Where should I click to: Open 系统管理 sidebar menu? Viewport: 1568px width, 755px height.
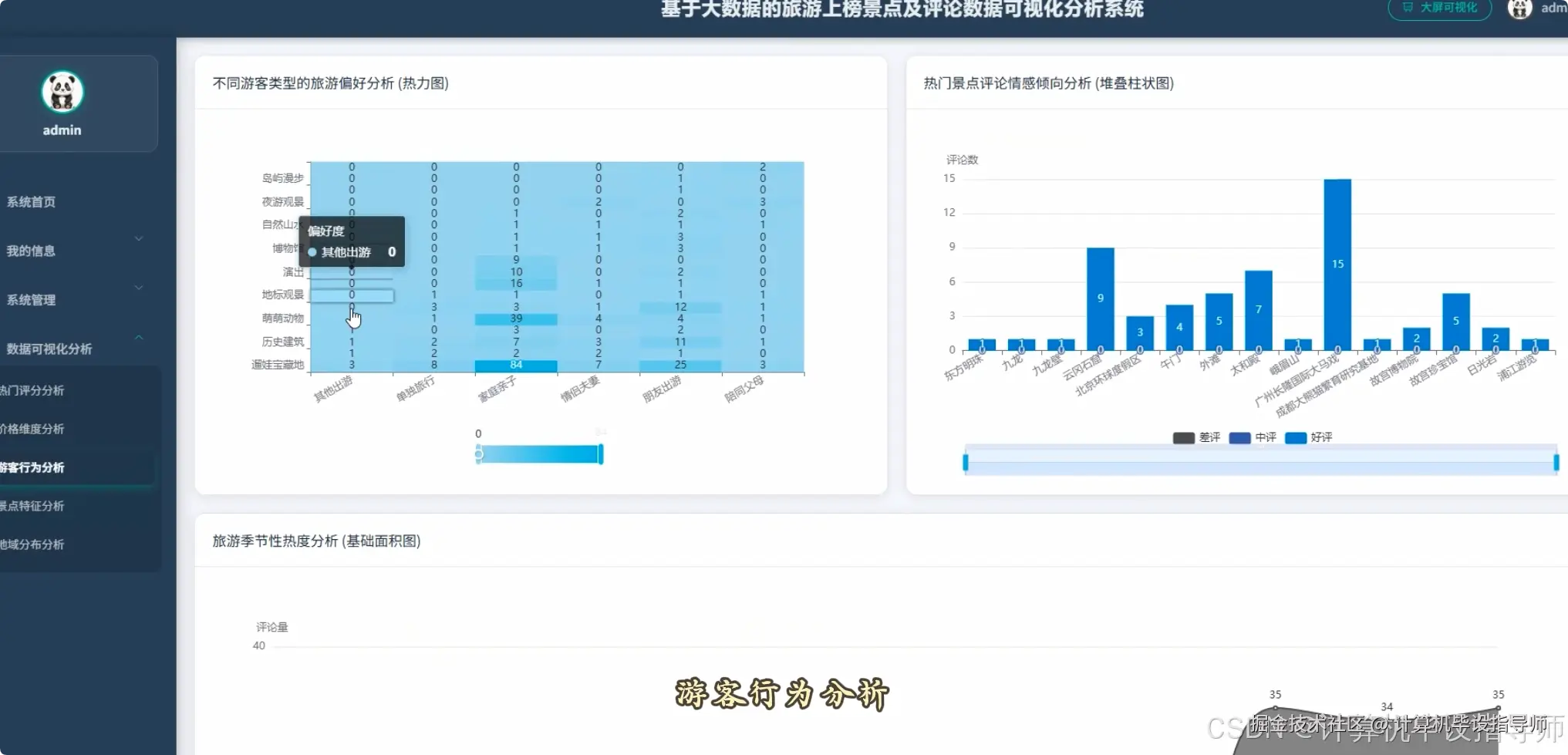click(x=31, y=300)
